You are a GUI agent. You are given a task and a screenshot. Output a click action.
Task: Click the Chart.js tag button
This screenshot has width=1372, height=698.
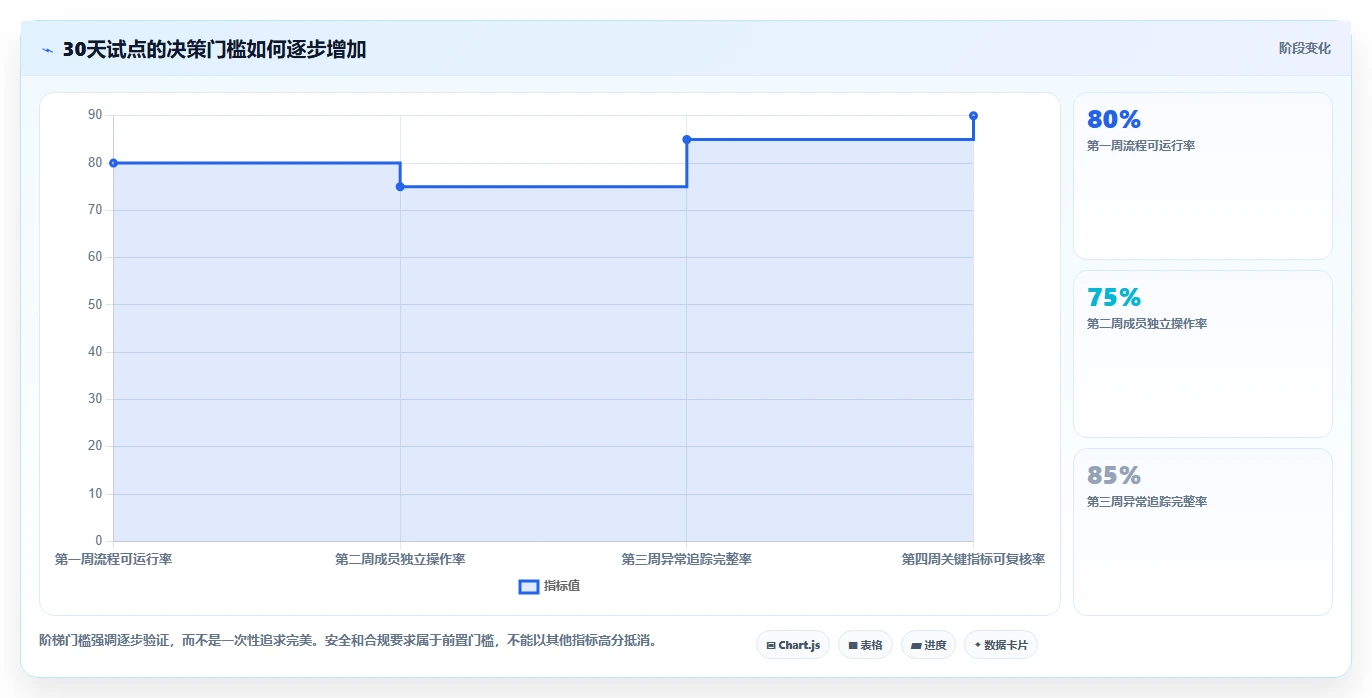coord(793,645)
